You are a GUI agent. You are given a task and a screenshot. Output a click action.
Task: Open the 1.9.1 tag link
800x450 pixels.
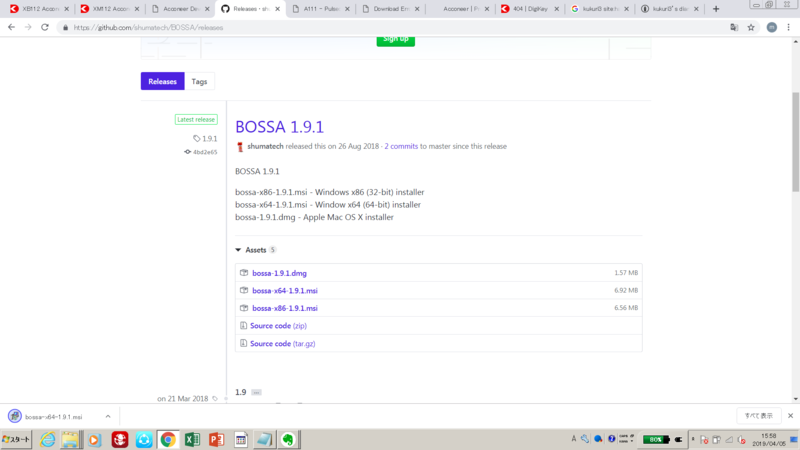[205, 138]
